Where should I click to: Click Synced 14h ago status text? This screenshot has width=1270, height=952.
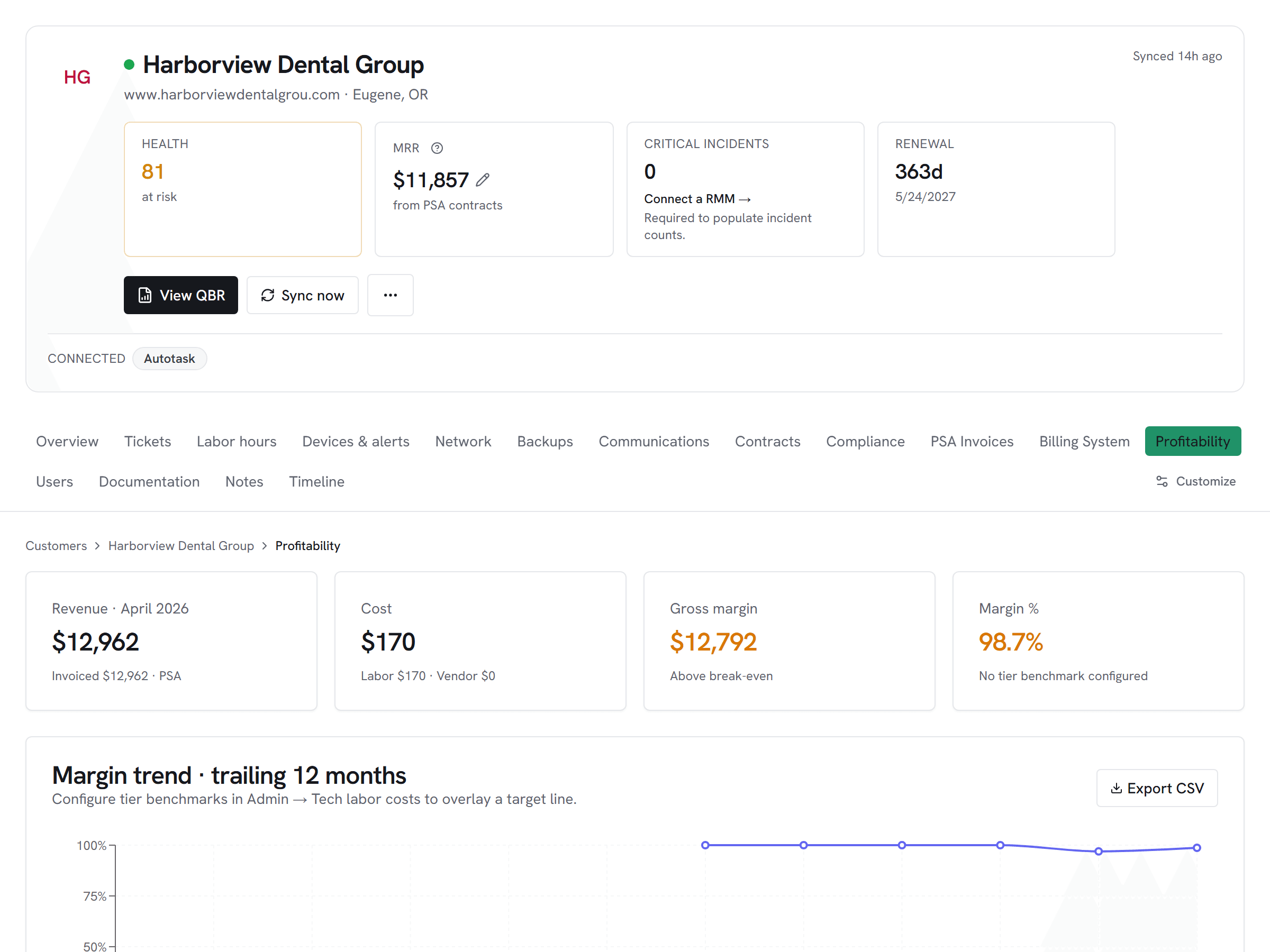click(1177, 56)
